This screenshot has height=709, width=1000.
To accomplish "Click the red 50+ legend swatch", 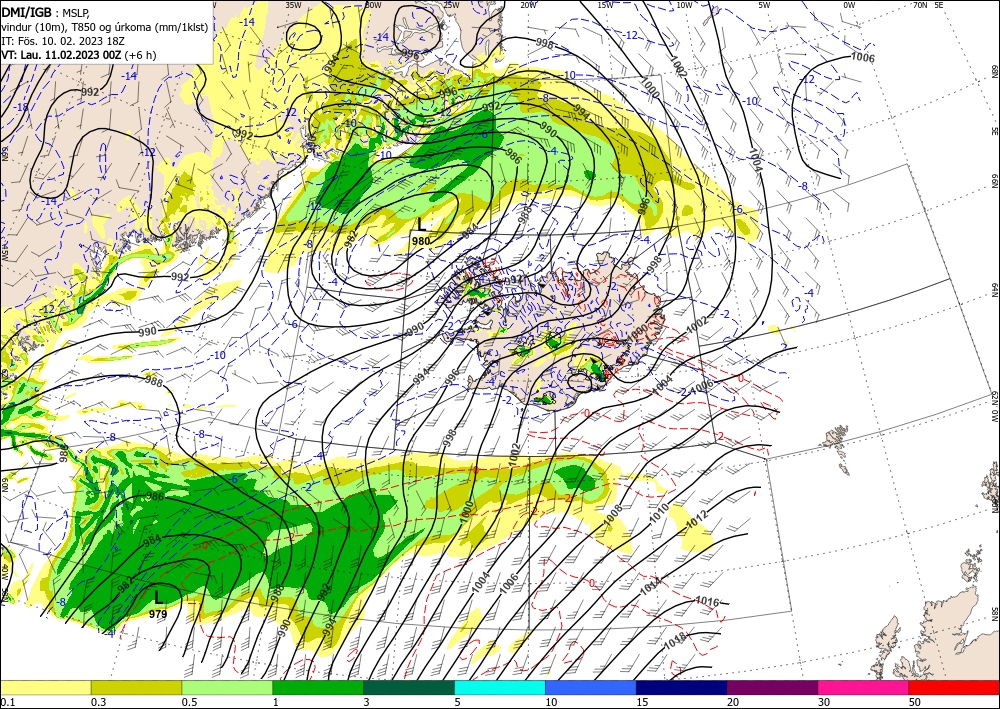I will click(954, 687).
